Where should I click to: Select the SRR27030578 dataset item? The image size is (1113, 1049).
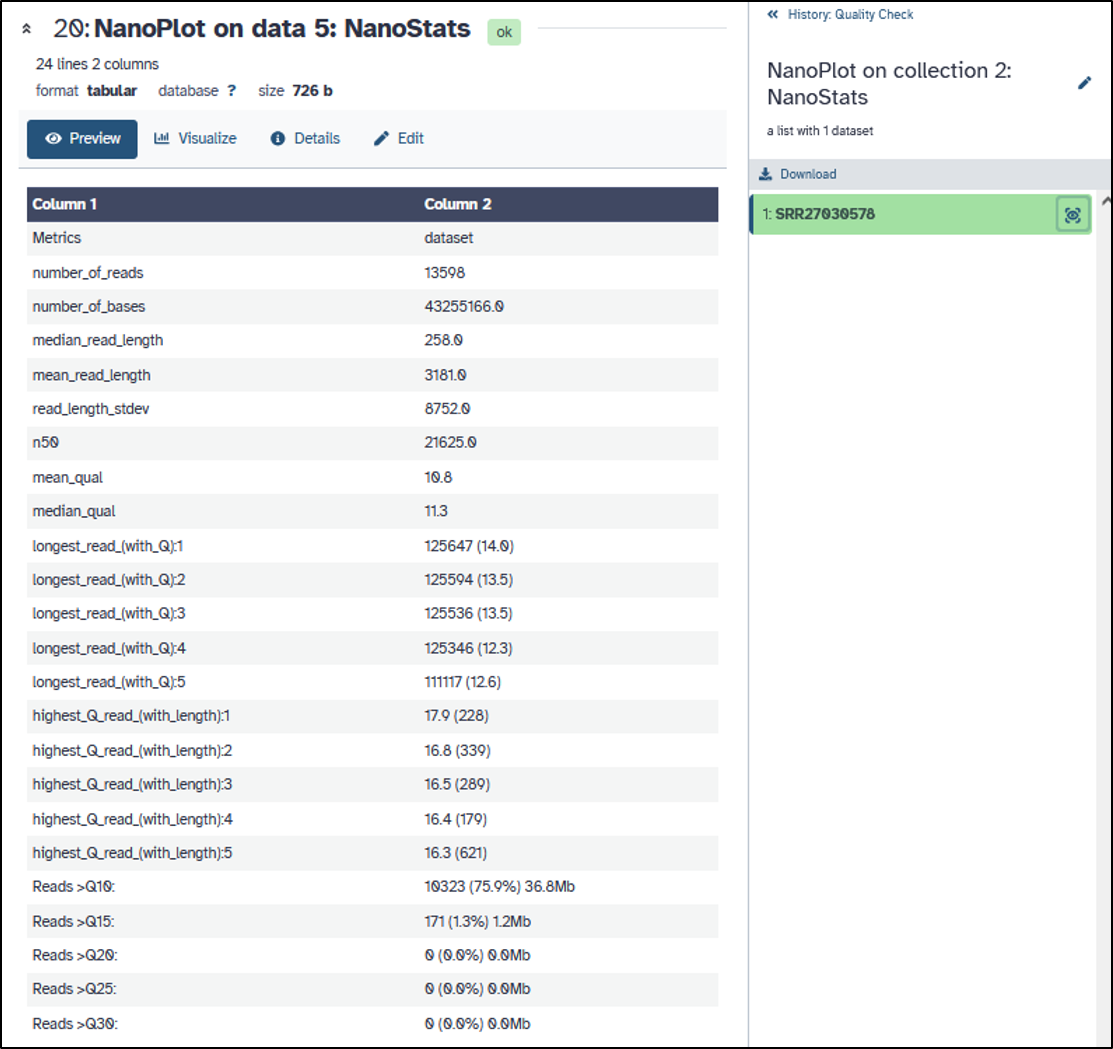[x=920, y=214]
